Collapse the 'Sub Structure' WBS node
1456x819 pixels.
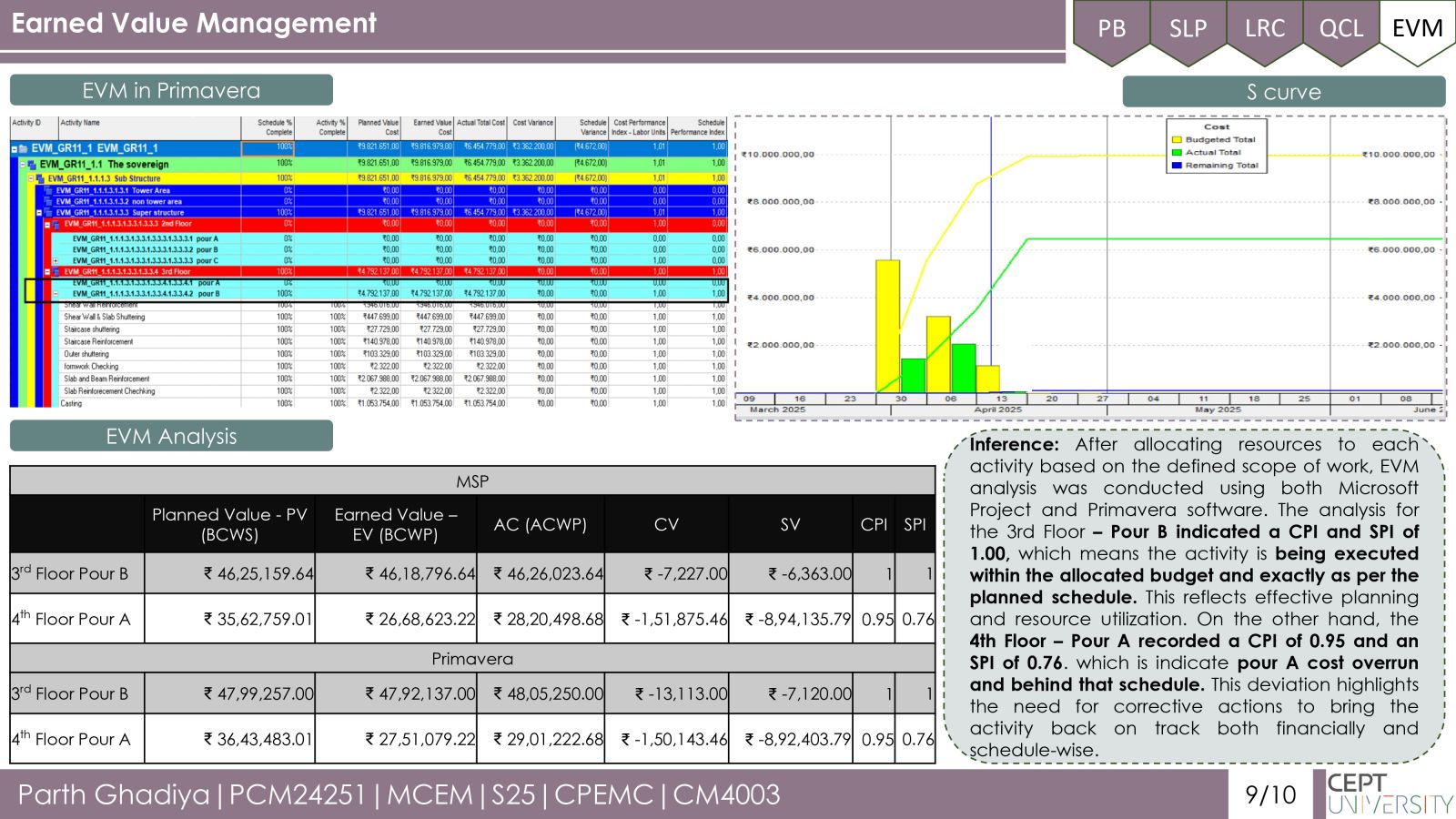pos(31,178)
